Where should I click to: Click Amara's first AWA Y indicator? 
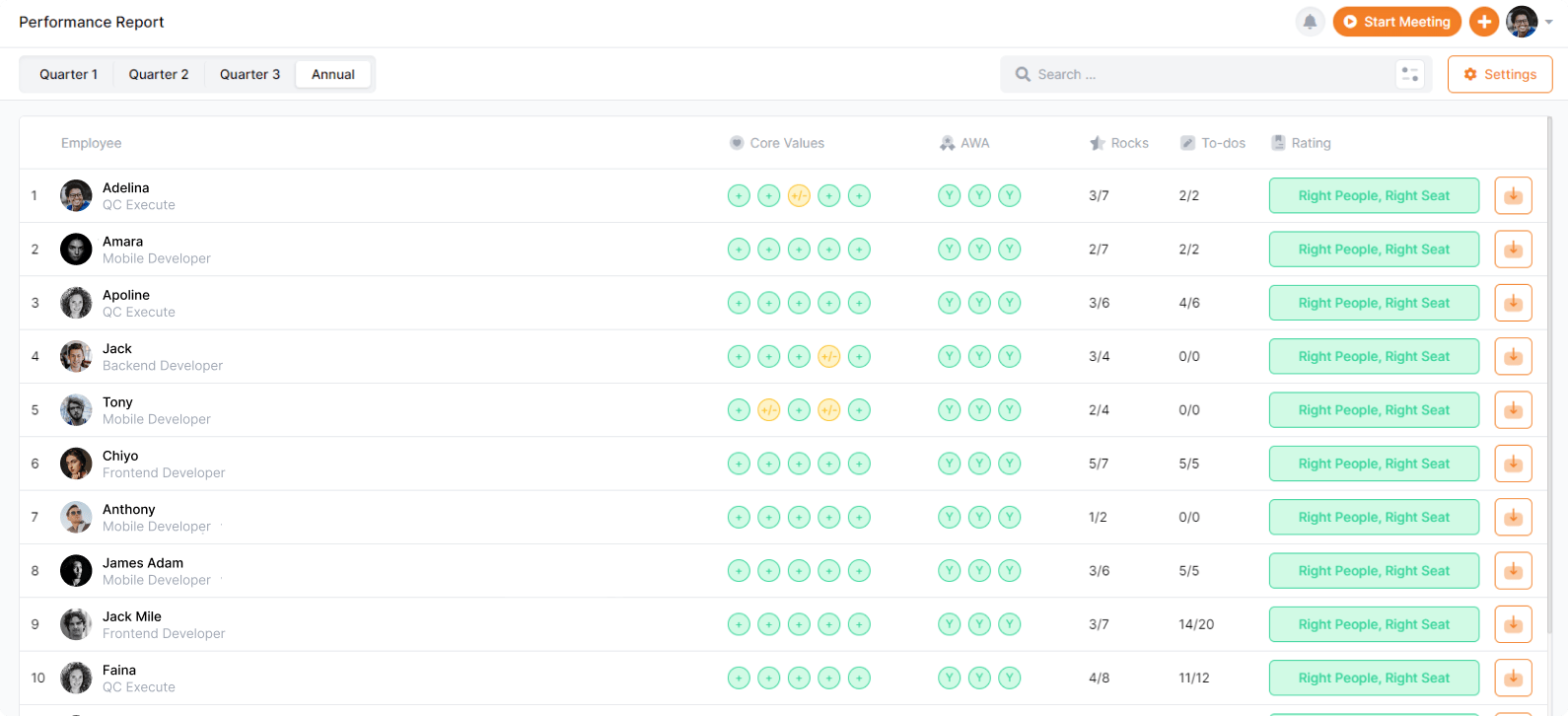(949, 250)
